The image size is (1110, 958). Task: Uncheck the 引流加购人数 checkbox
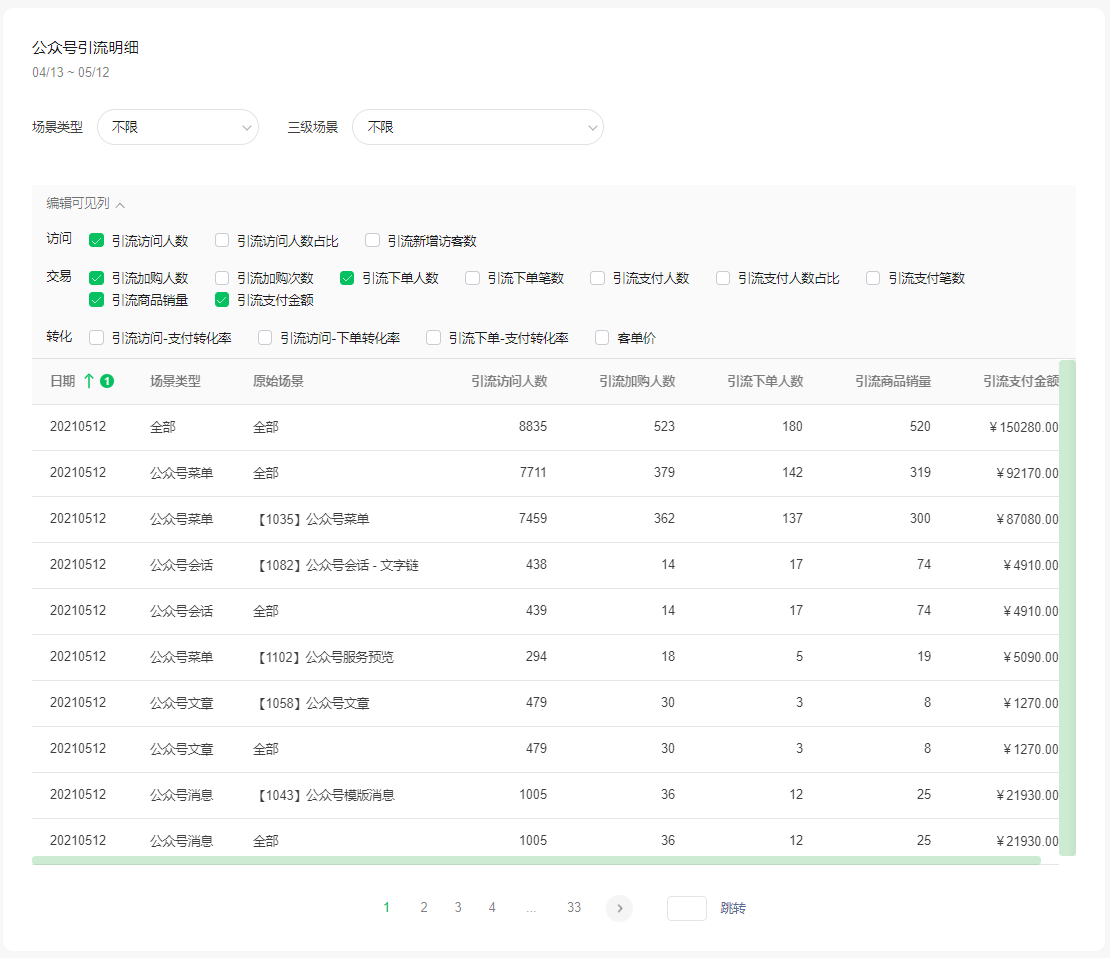pyautogui.click(x=96, y=278)
